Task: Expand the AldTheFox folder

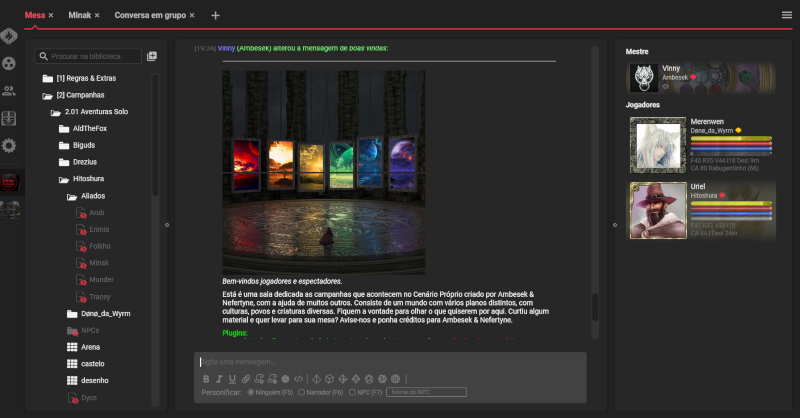Action: pyautogui.click(x=83, y=129)
